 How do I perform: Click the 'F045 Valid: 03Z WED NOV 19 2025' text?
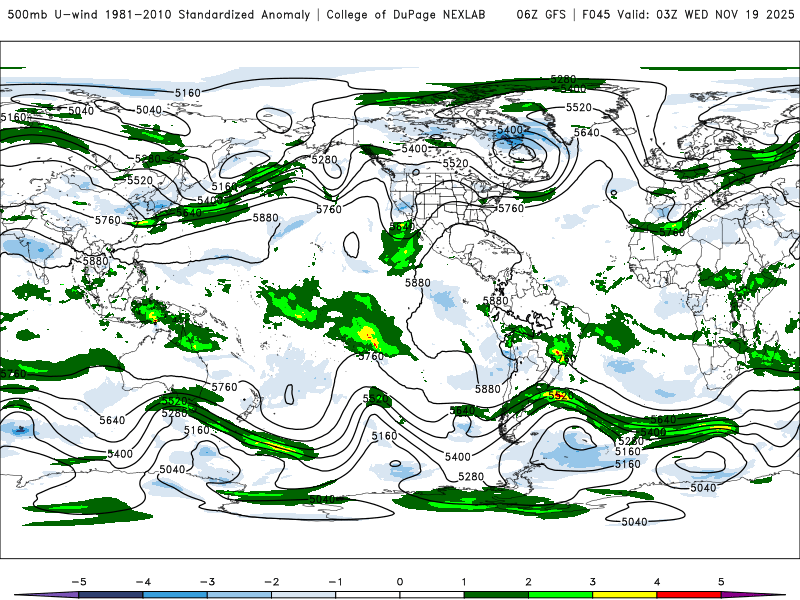[688, 14]
